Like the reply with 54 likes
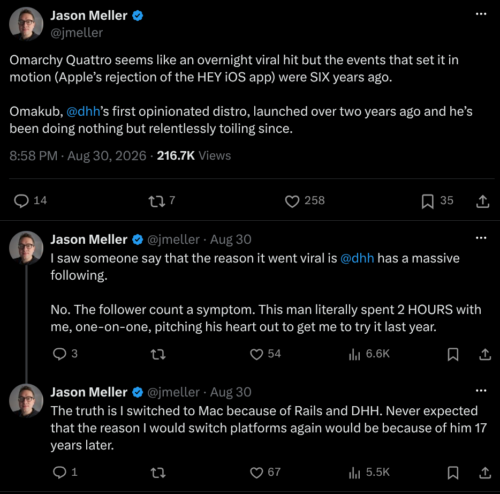Image resolution: width=500 pixels, height=494 pixels. pyautogui.click(x=256, y=354)
